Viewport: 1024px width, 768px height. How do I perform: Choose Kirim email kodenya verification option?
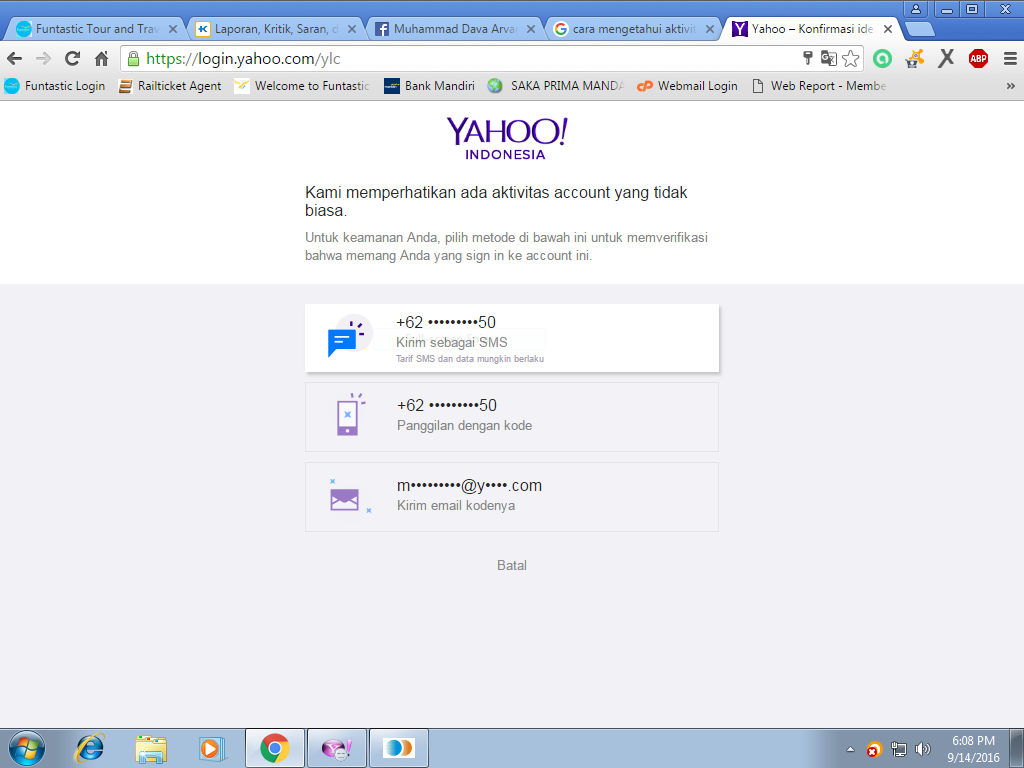pos(512,497)
